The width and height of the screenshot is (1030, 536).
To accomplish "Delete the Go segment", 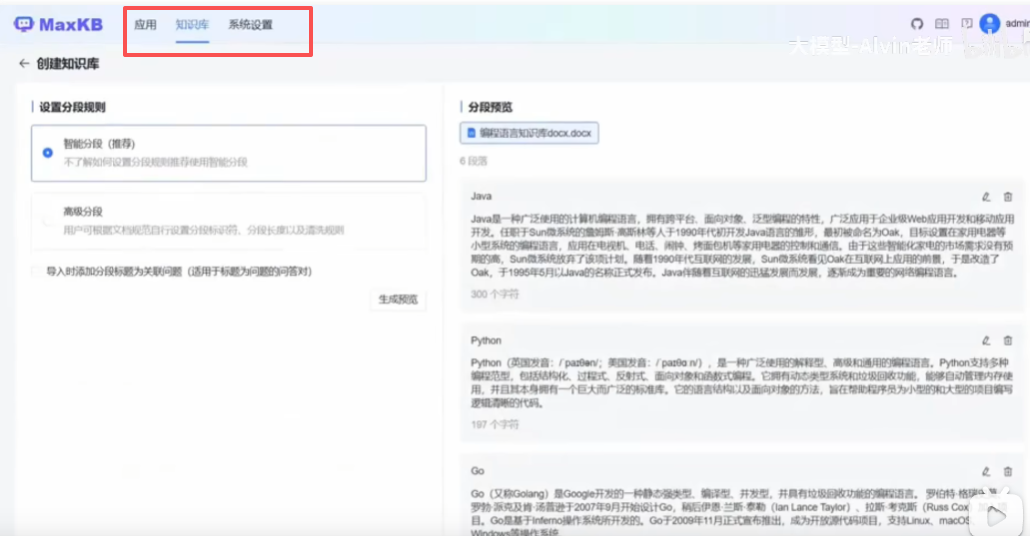I will 1008,471.
